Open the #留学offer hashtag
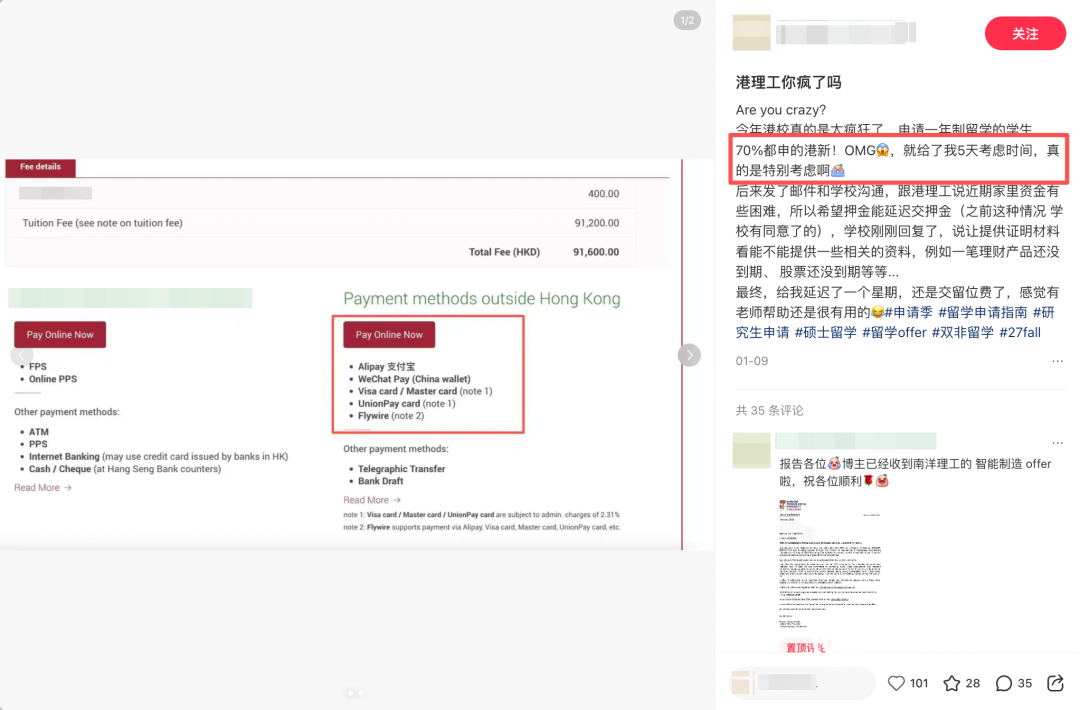This screenshot has height=710, width=1080. coord(894,332)
